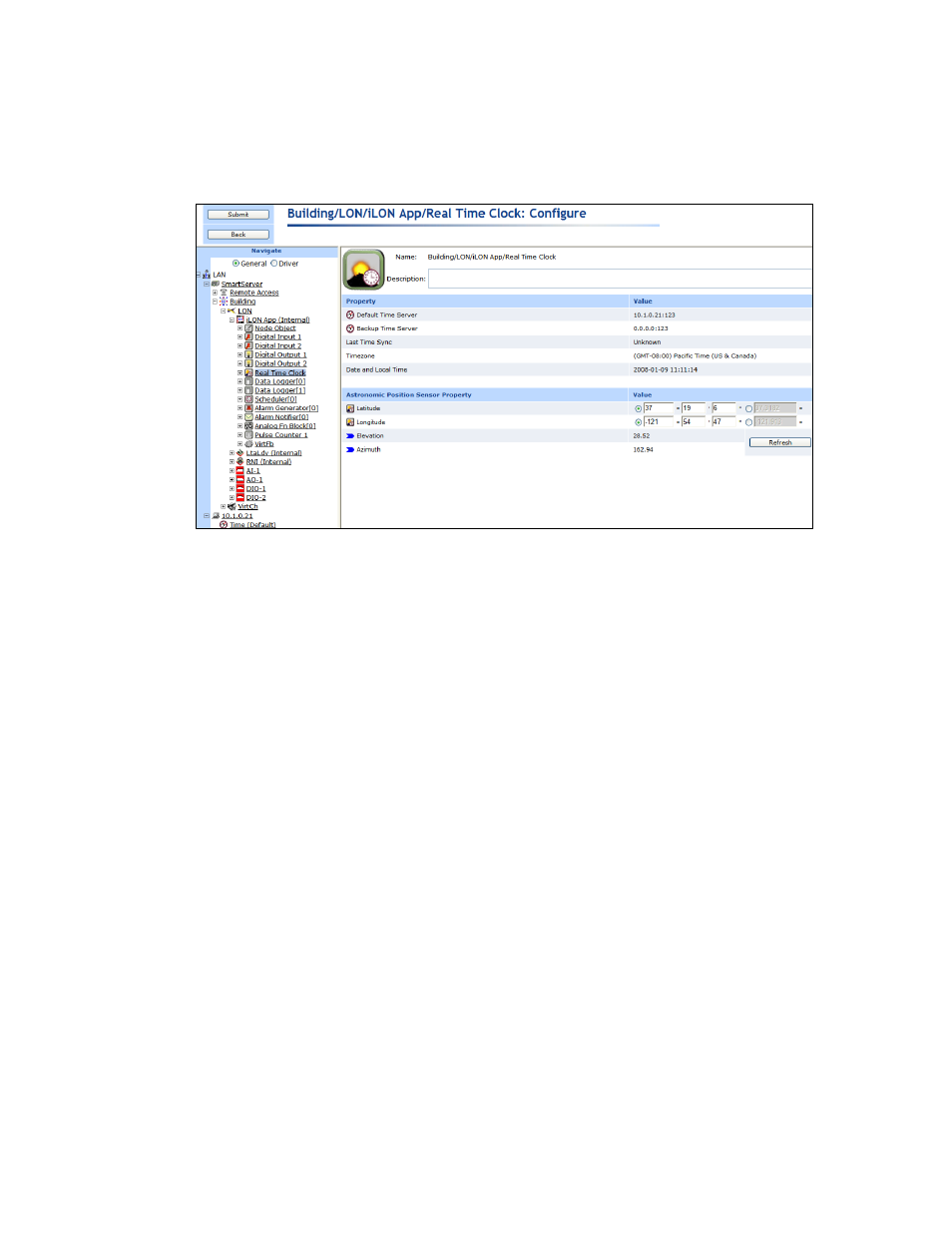The image size is (952, 1233).
Task: Collapse the 10.1.0.21 host node
Action: pyautogui.click(x=207, y=515)
